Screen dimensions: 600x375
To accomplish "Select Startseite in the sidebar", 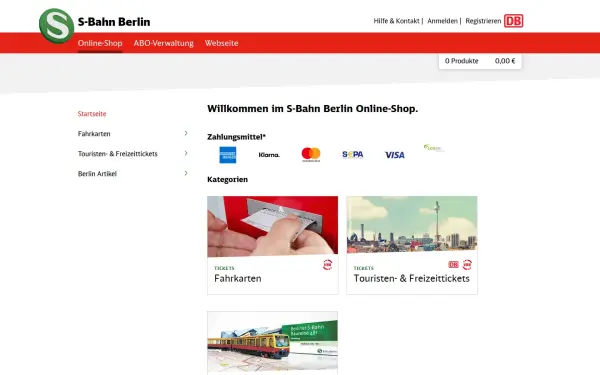I will pyautogui.click(x=92, y=114).
